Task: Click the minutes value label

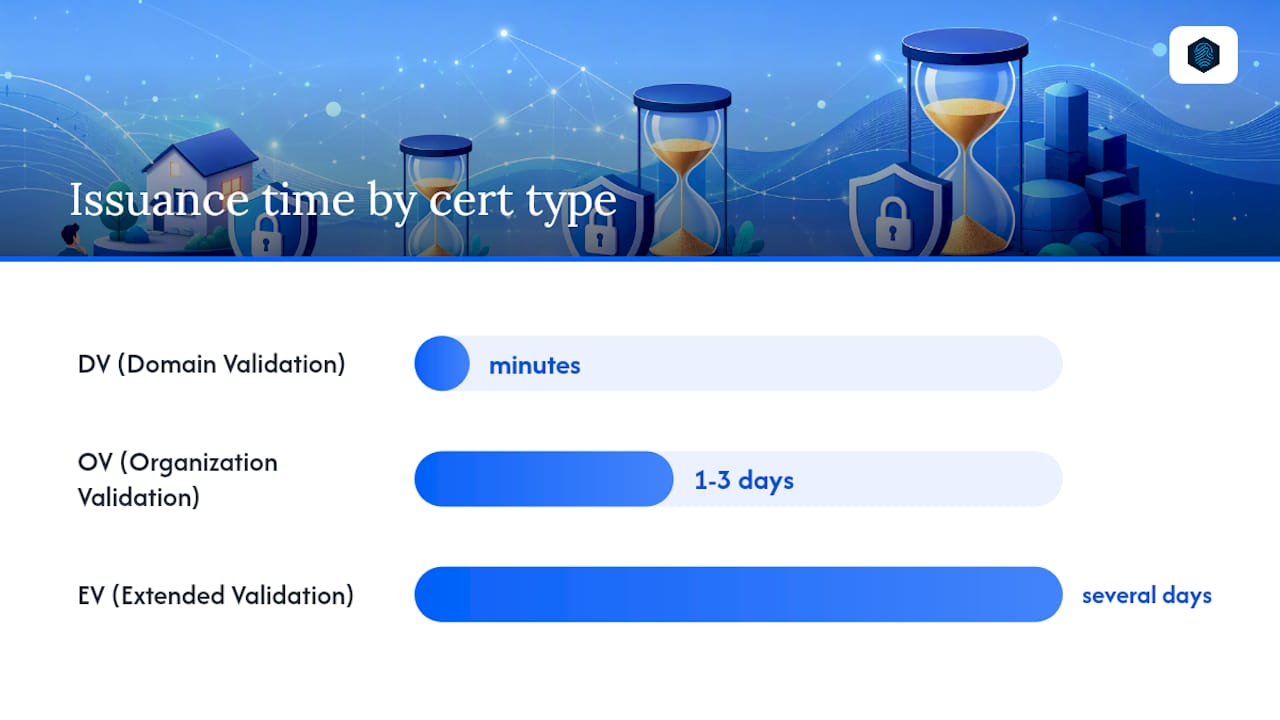Action: pyautogui.click(x=535, y=365)
